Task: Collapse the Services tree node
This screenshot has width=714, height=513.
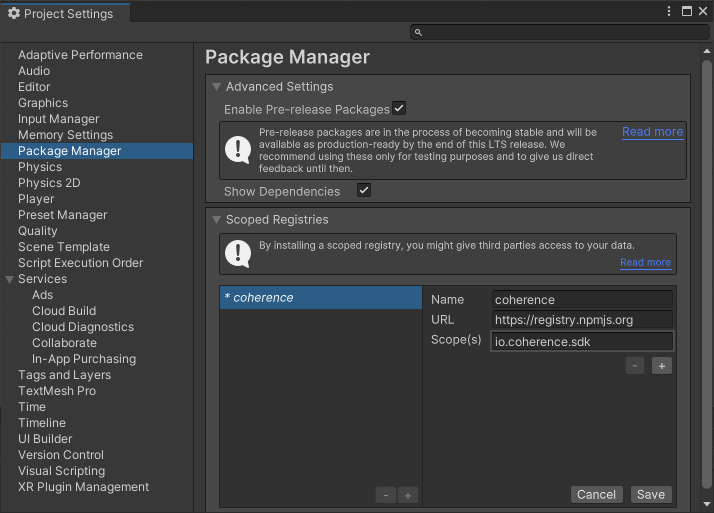Action: pos(10,279)
